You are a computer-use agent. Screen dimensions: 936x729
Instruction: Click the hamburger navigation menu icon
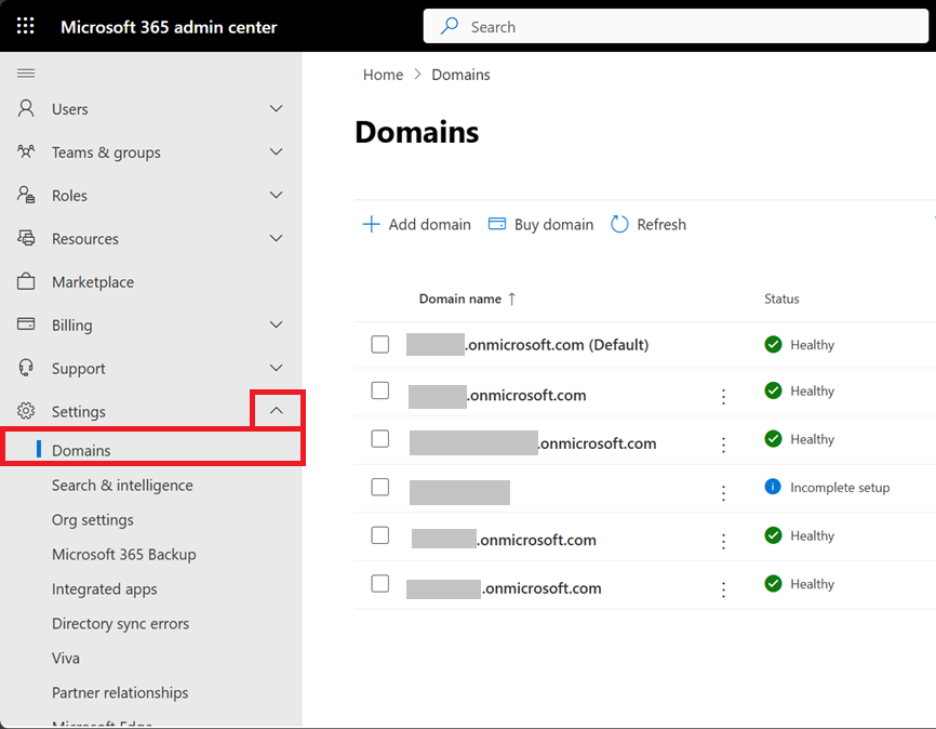tap(26, 73)
